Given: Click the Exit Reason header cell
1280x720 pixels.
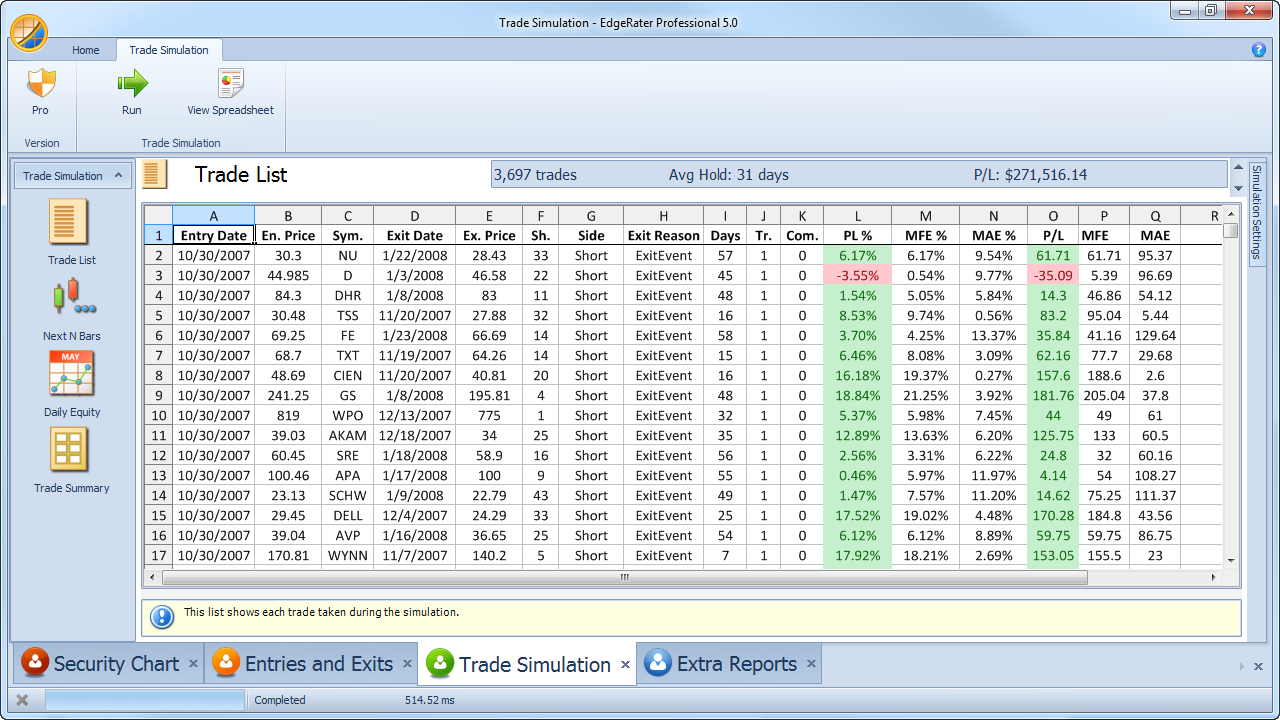Looking at the screenshot, I should click(663, 236).
